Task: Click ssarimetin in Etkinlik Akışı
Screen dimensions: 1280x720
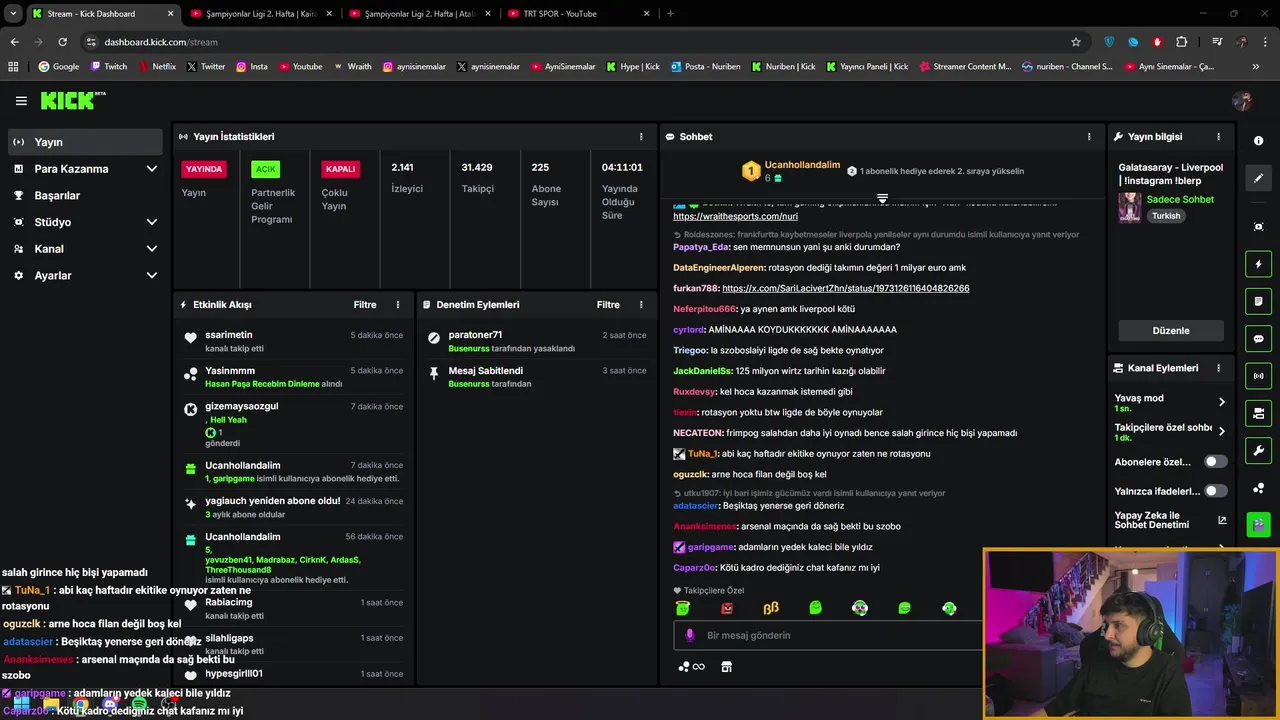Action: coord(229,335)
